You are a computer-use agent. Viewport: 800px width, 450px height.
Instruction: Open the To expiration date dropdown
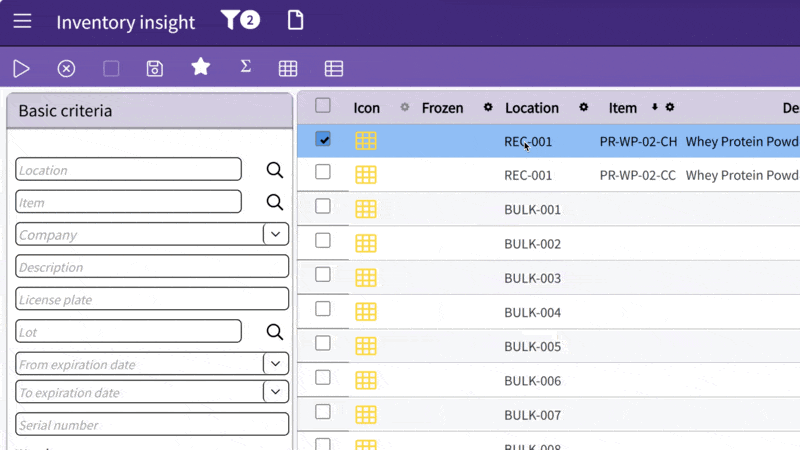click(x=276, y=392)
